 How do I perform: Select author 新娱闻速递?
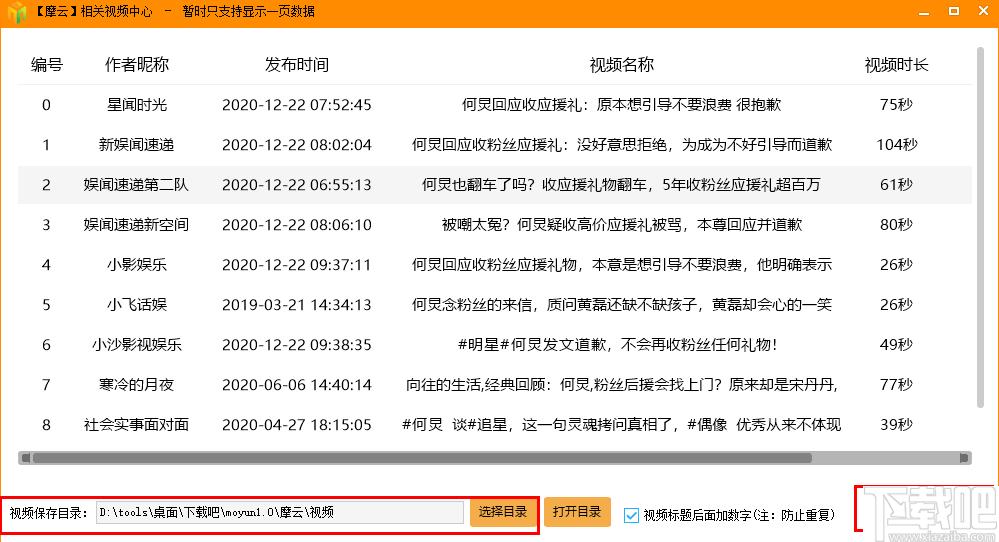136,145
